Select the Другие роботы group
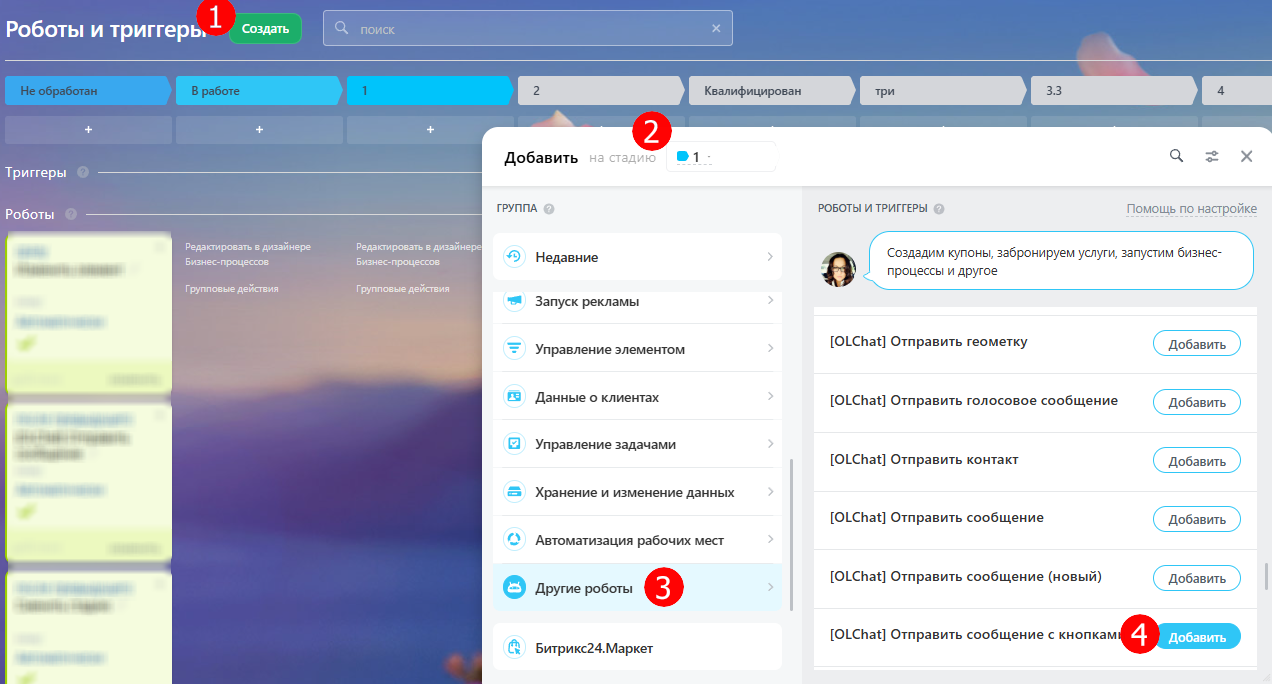The height and width of the screenshot is (684, 1272). pyautogui.click(x=637, y=588)
